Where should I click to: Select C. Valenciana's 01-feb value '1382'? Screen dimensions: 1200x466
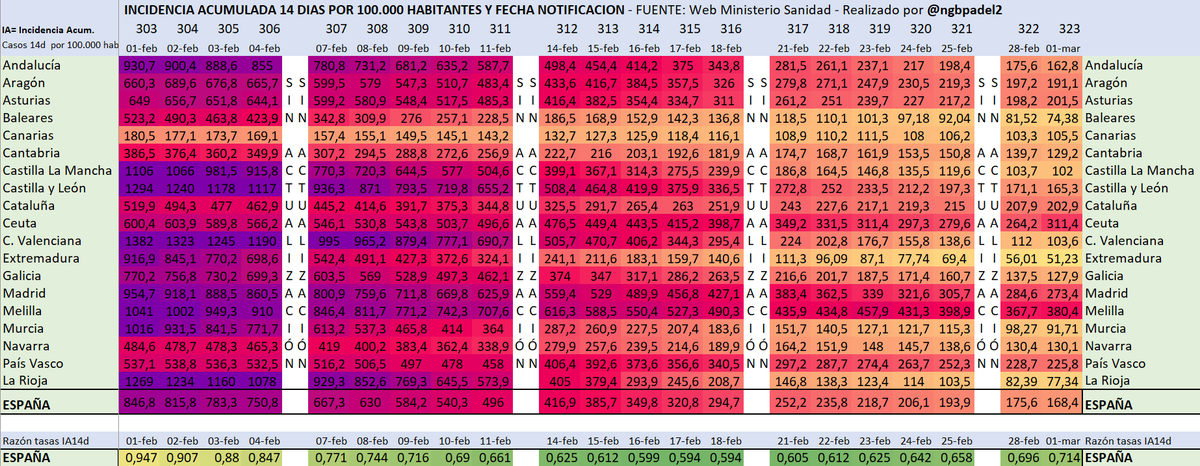[x=140, y=242]
